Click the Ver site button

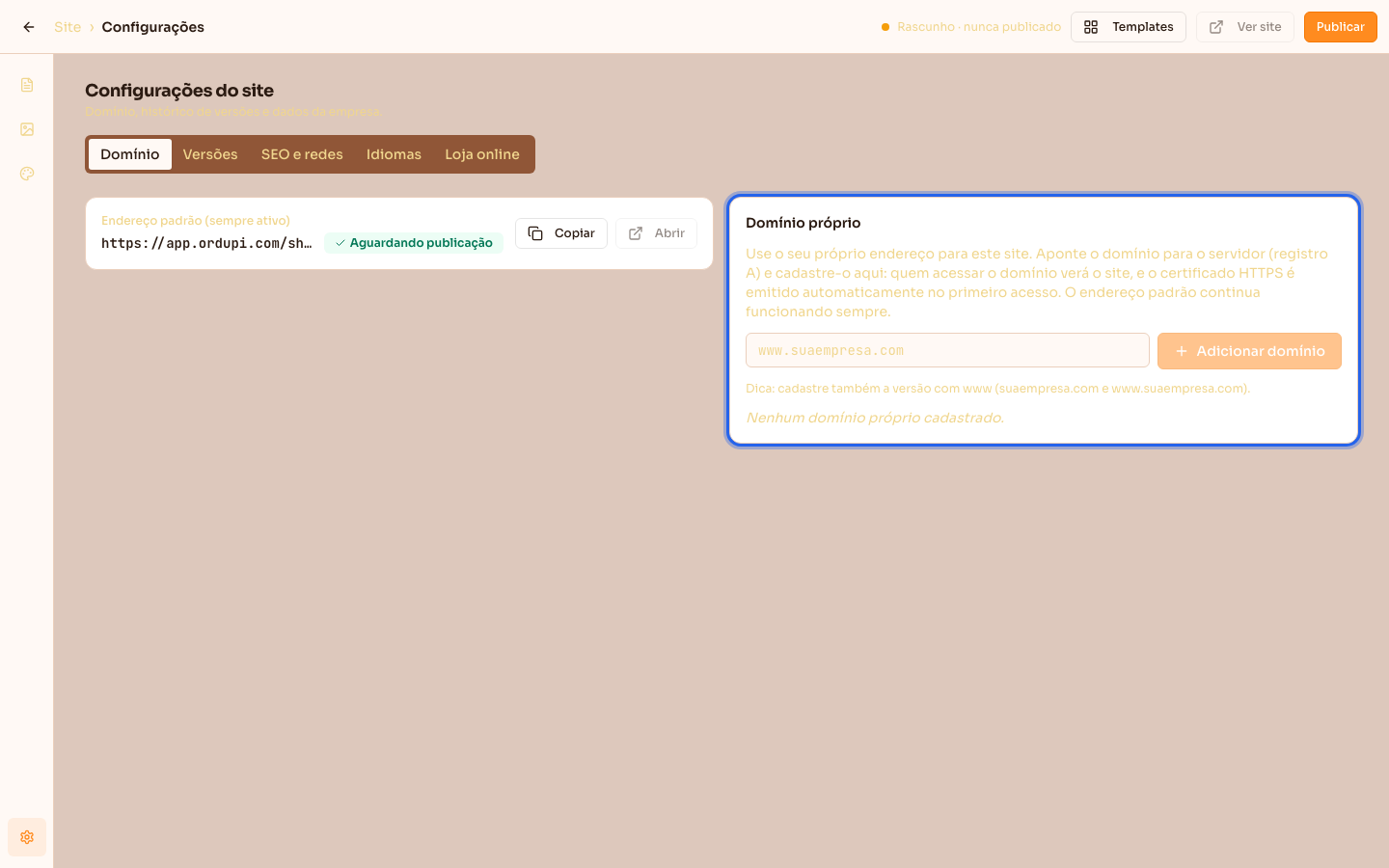(x=1245, y=27)
